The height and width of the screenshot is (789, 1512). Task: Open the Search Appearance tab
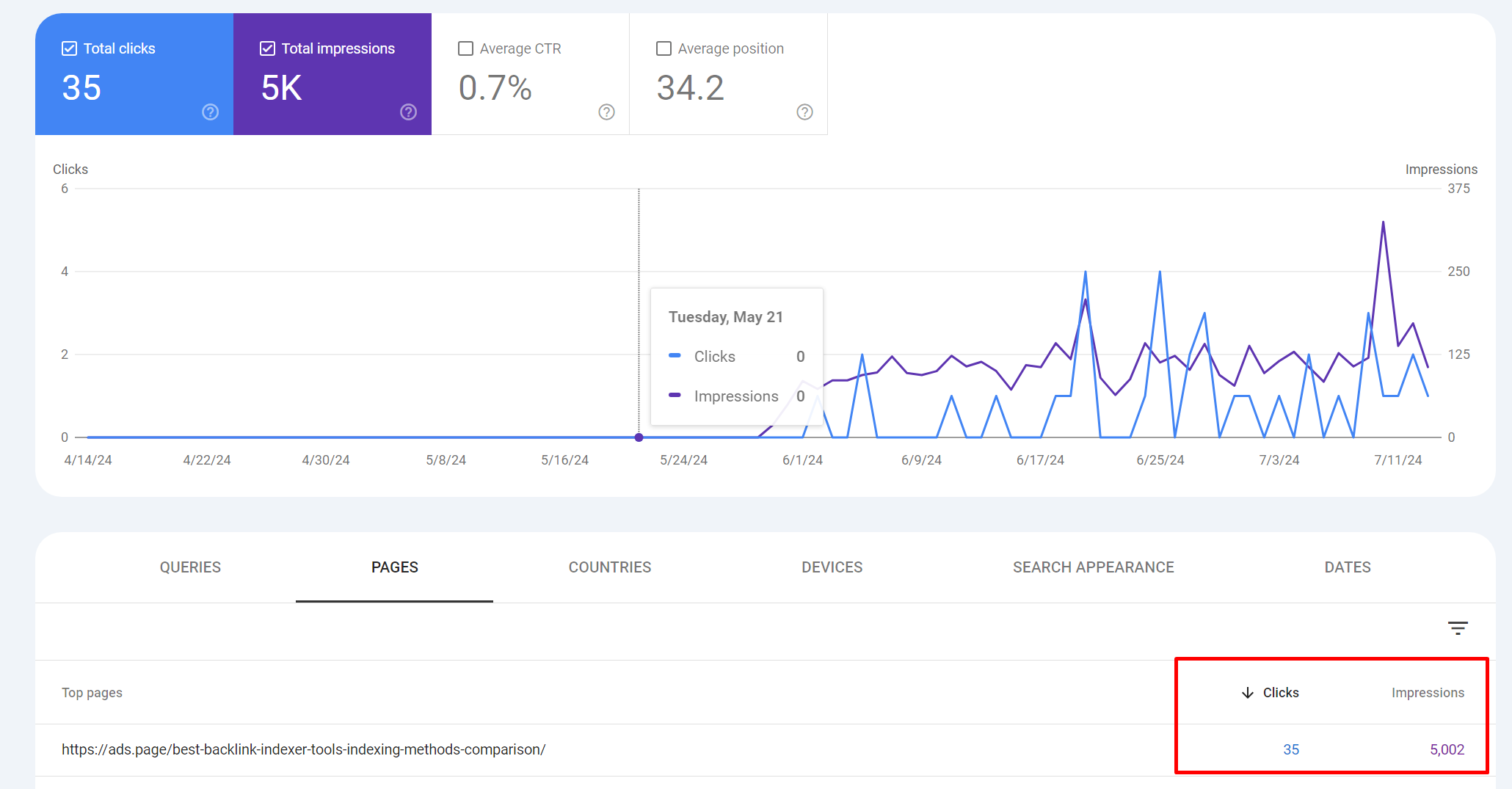1094,567
